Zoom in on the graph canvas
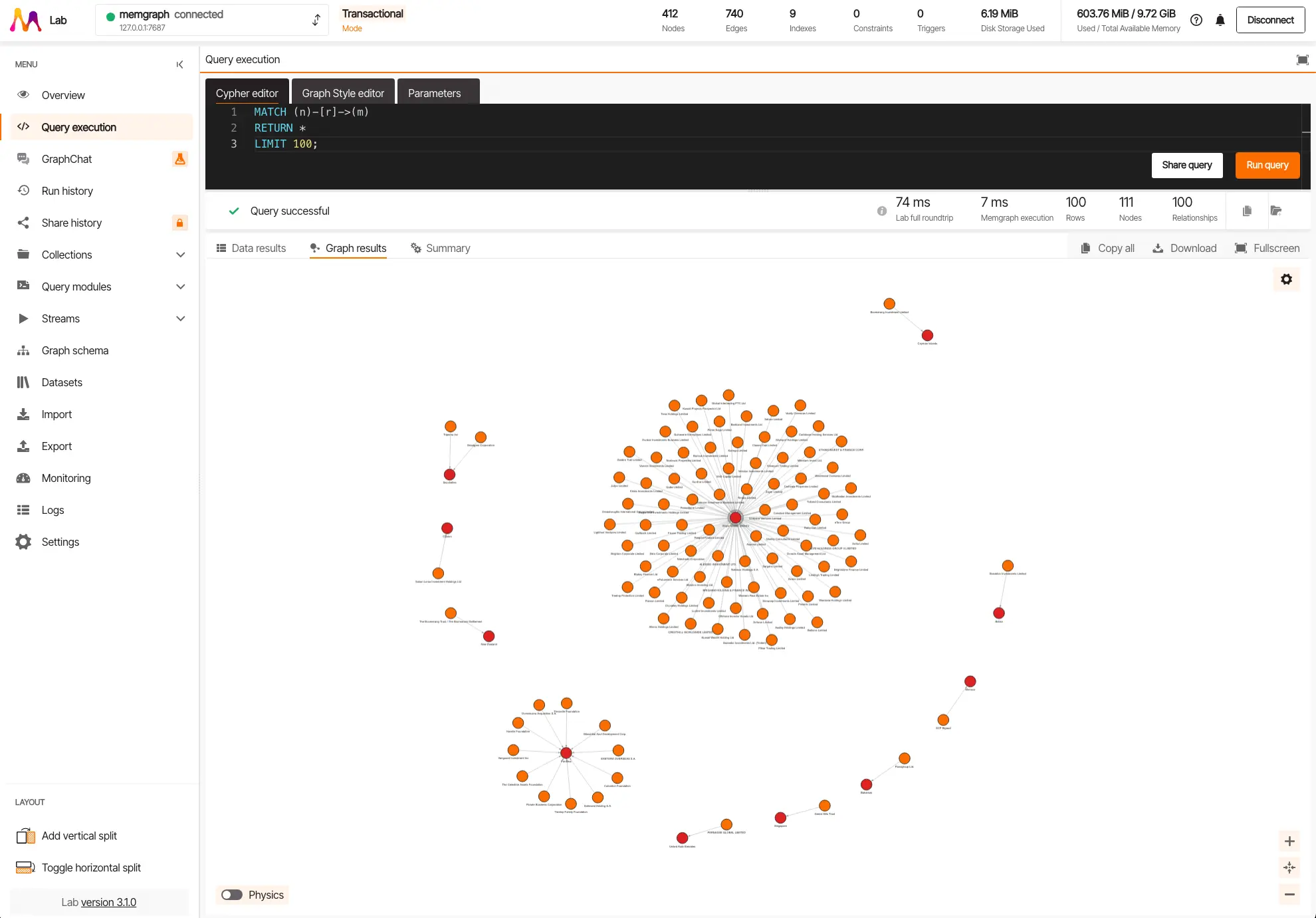1316x918 pixels. click(1289, 841)
